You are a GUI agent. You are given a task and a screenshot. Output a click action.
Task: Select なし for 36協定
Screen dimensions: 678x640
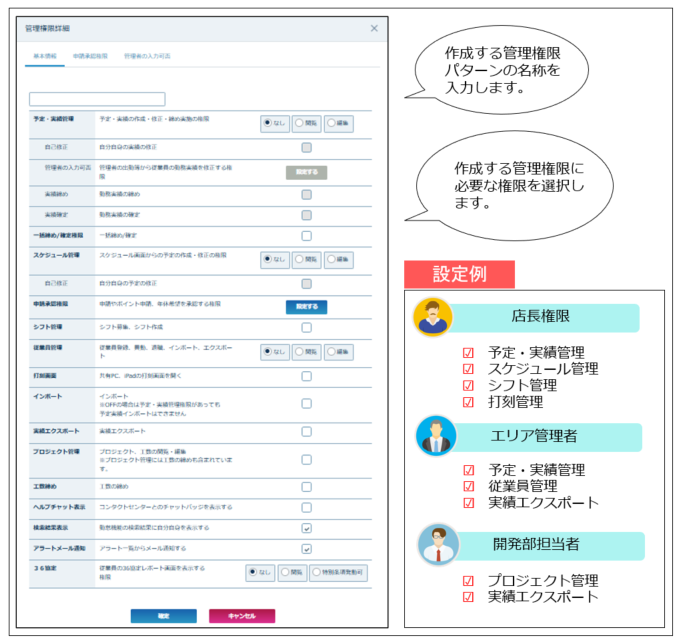click(x=260, y=573)
